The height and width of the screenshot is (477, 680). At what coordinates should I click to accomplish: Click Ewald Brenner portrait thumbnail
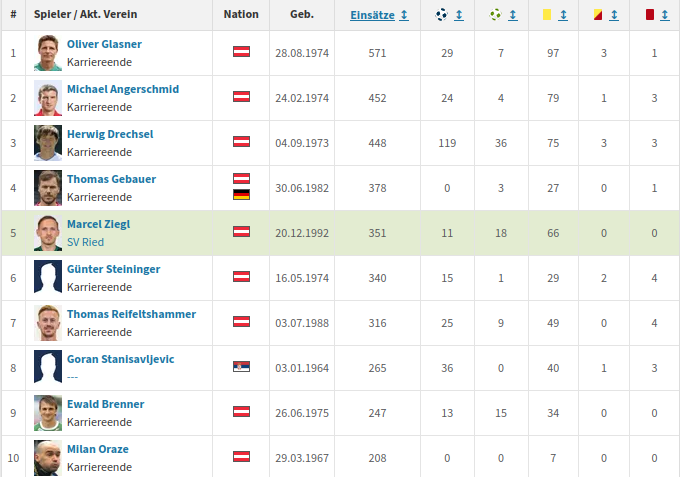click(48, 413)
